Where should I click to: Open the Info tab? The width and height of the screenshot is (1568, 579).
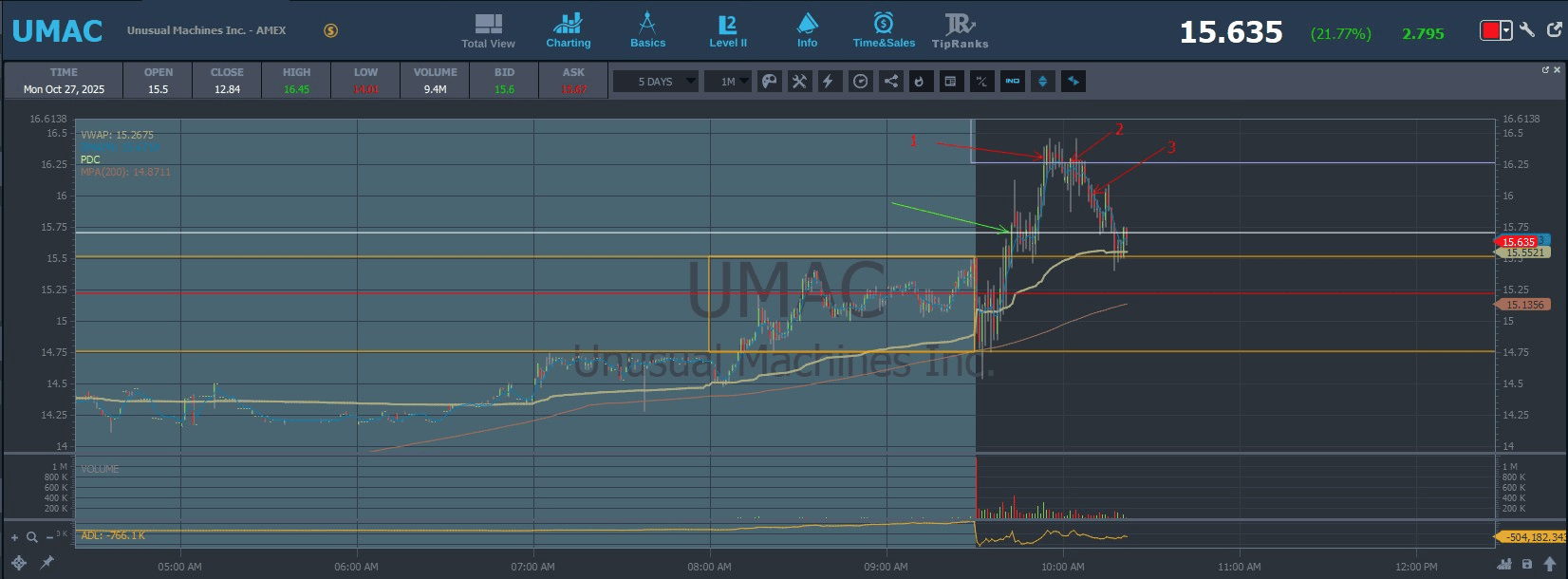(807, 30)
